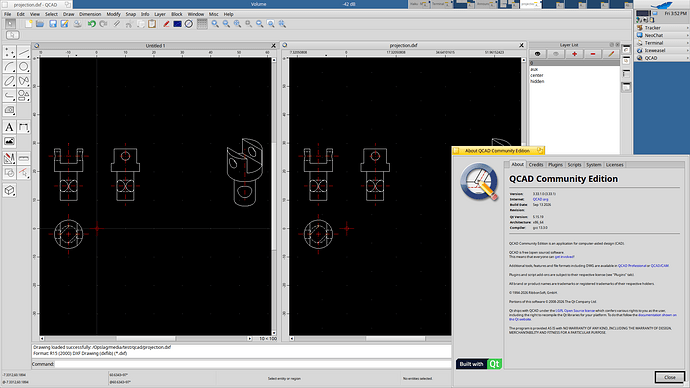Close the Untitled 1 drawing tab
Screen dimensions: 690x388
coord(273,46)
